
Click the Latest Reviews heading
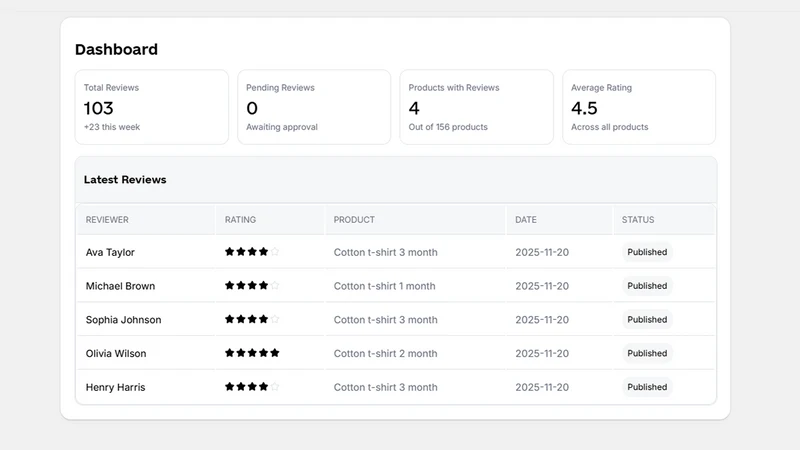click(x=125, y=180)
